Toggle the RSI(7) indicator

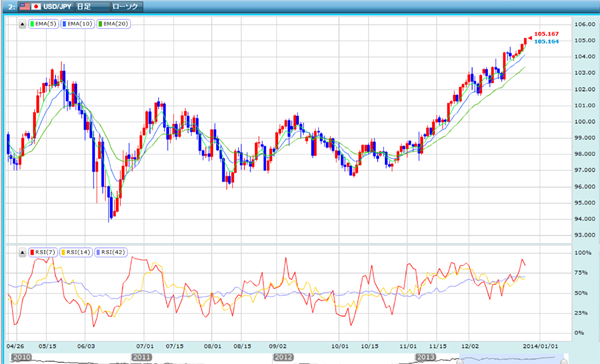pos(43,252)
